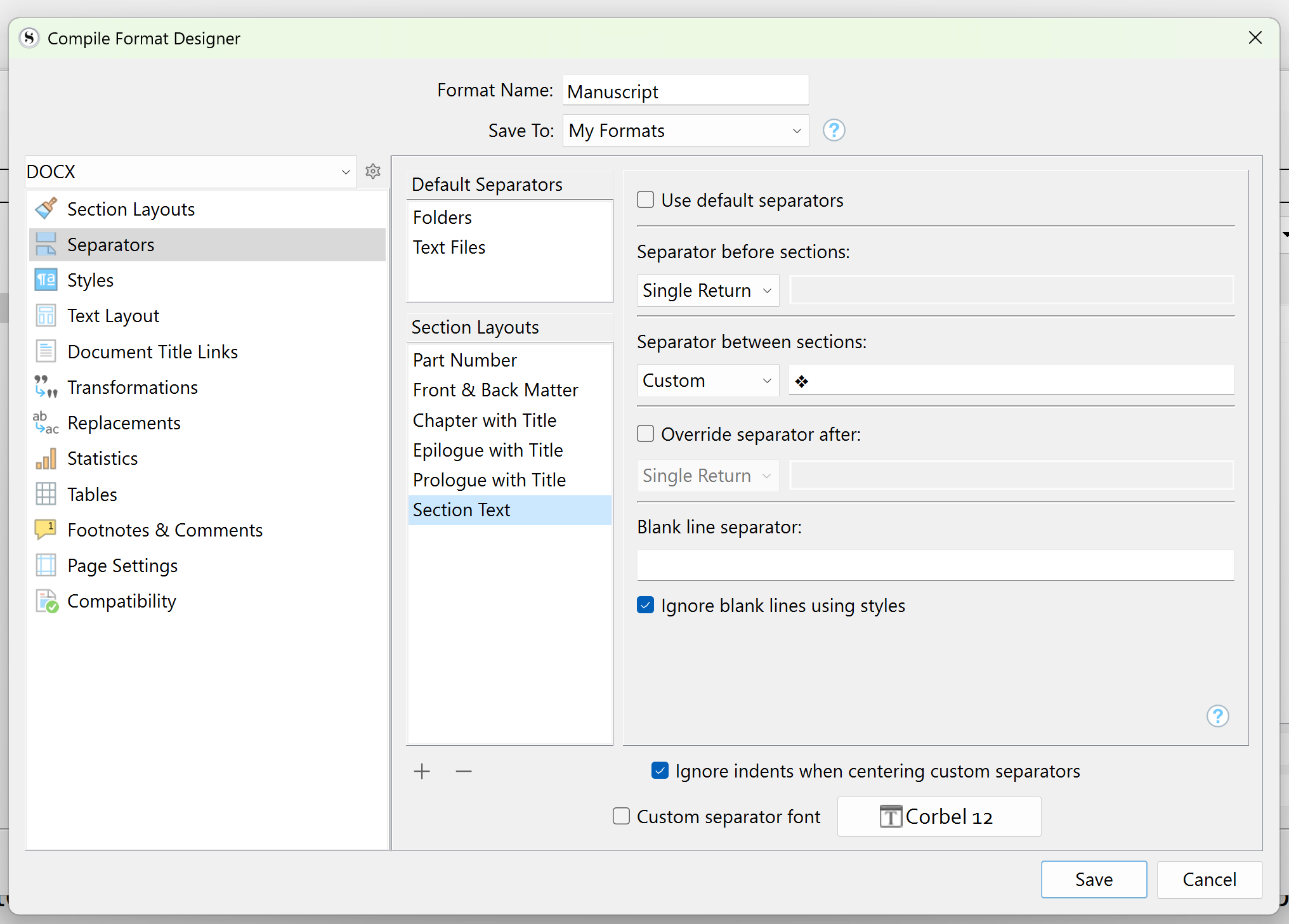The image size is (1289, 924).
Task: Open the DOCX file type dropdown
Action: [189, 172]
